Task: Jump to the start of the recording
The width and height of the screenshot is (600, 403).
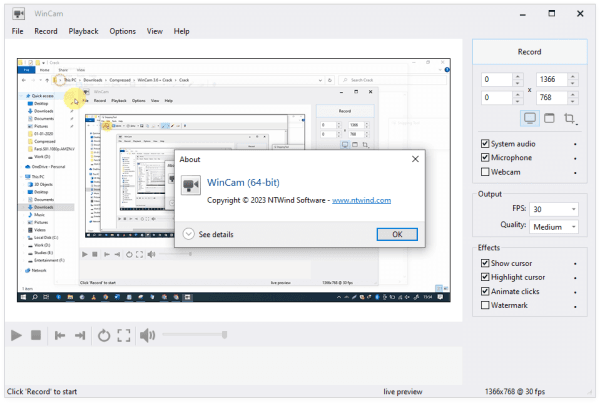Action: (60, 336)
